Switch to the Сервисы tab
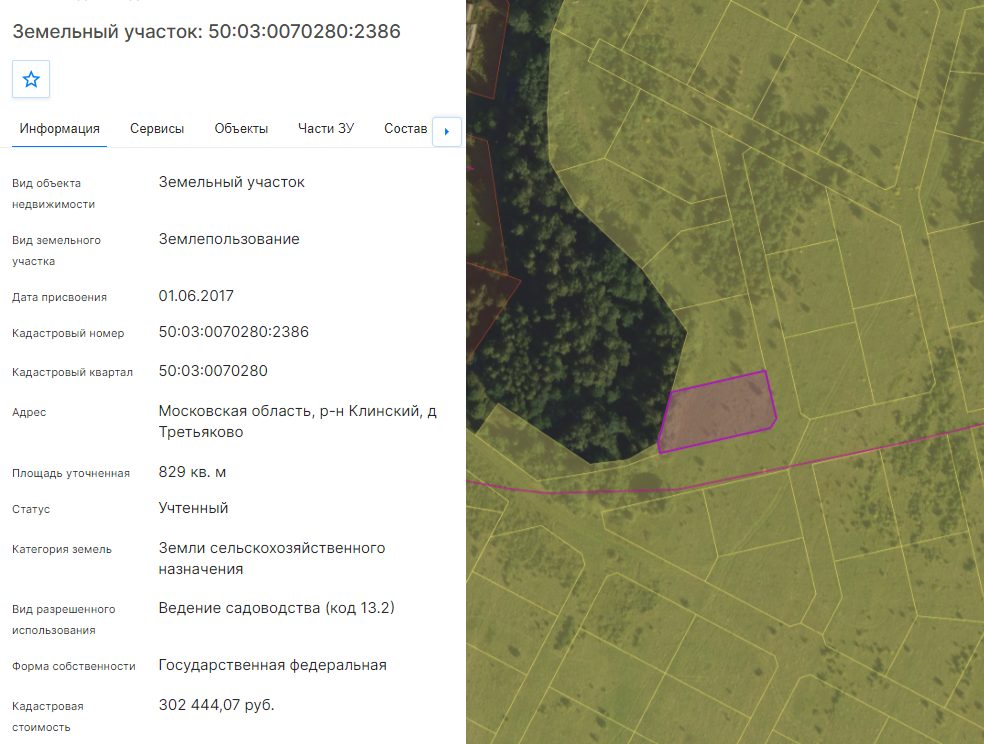This screenshot has width=984, height=744. 157,129
